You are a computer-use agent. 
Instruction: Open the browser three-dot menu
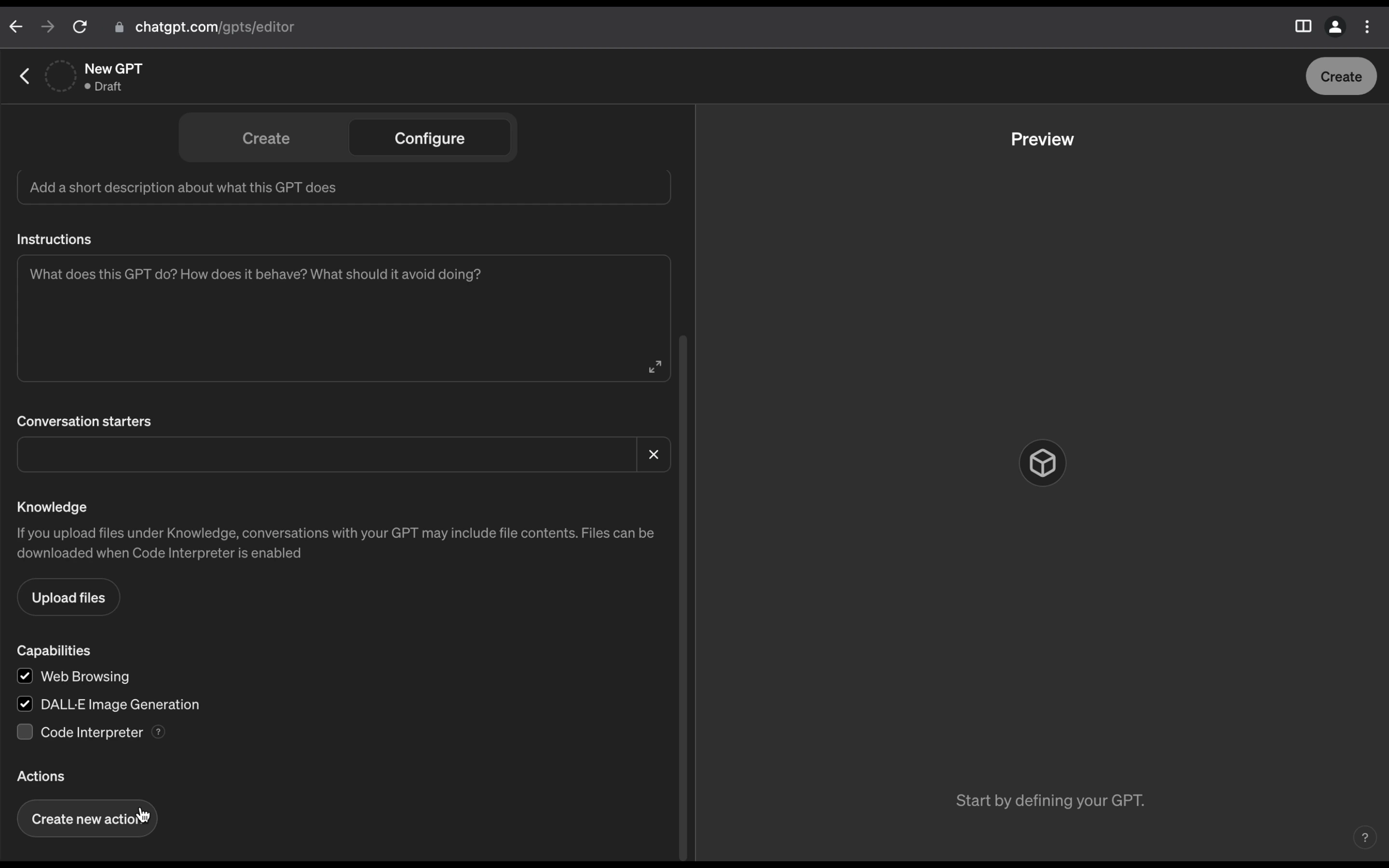[1368, 27]
